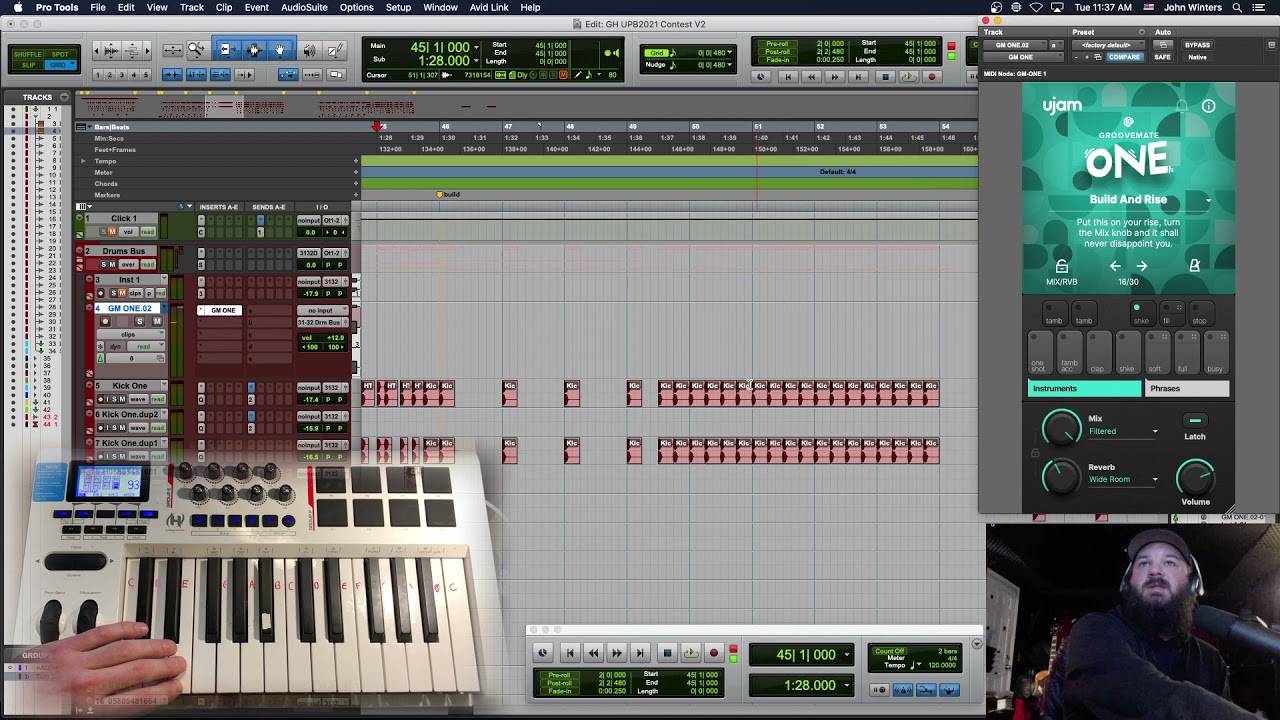The image size is (1280, 720).
Task: Click the stop button in floating transport
Action: tap(667, 653)
